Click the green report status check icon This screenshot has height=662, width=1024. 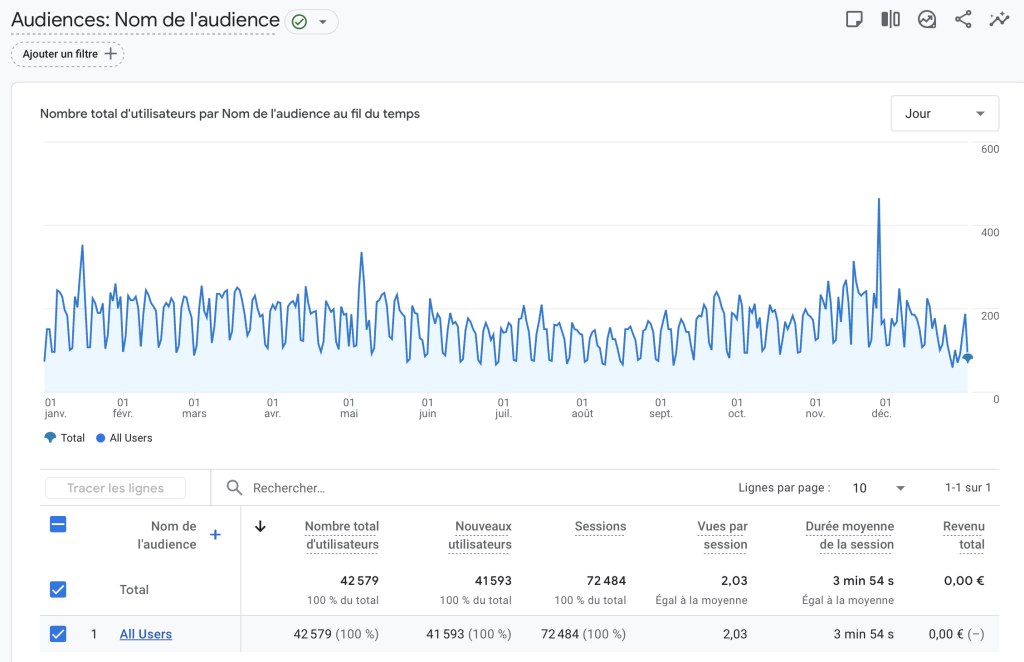[299, 22]
